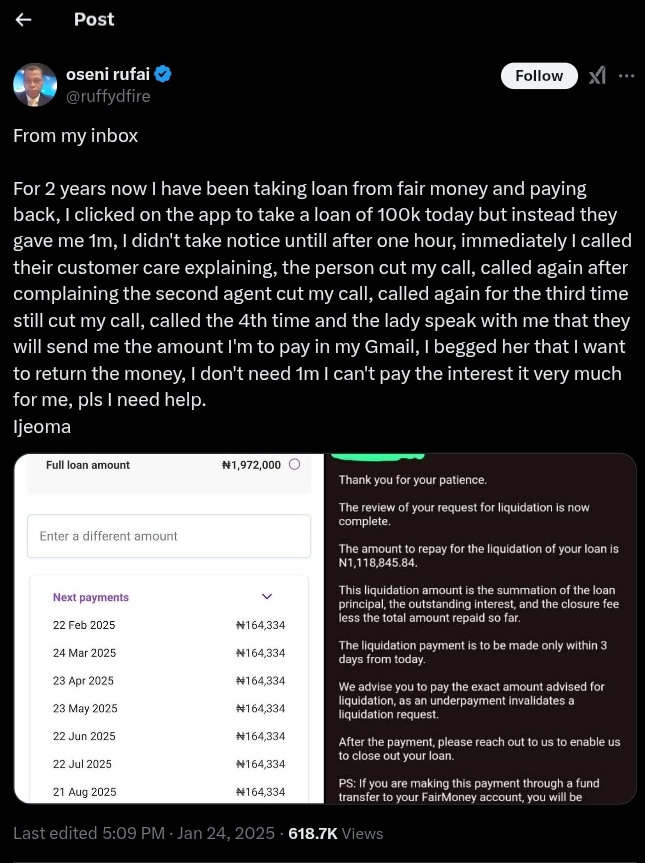Click the 'Enter a different amount' field
The image size is (645, 863).
point(169,536)
